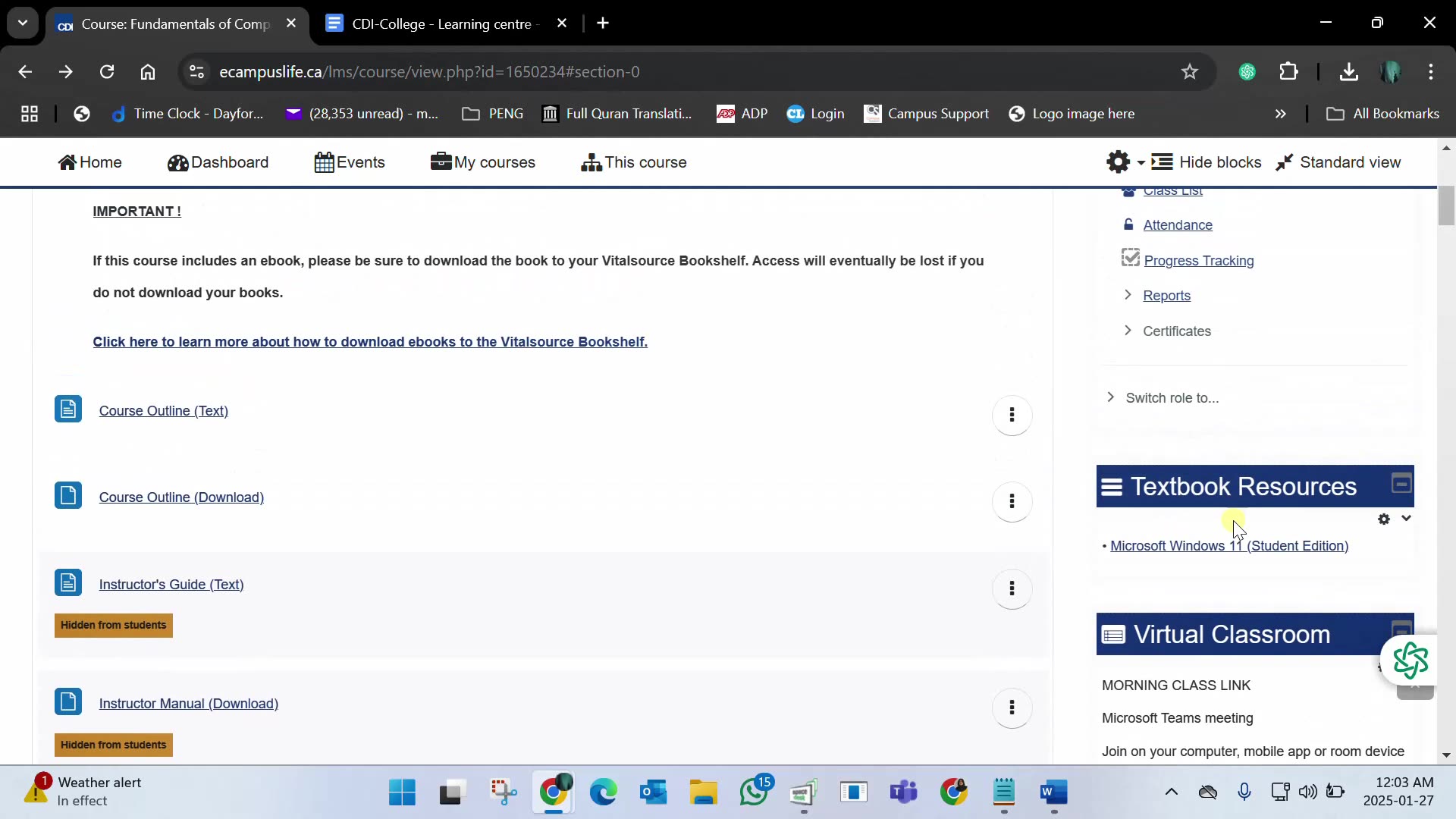Switch to CDI-College Learning centre tab
Image resolution: width=1456 pixels, height=819 pixels.
pos(441,24)
